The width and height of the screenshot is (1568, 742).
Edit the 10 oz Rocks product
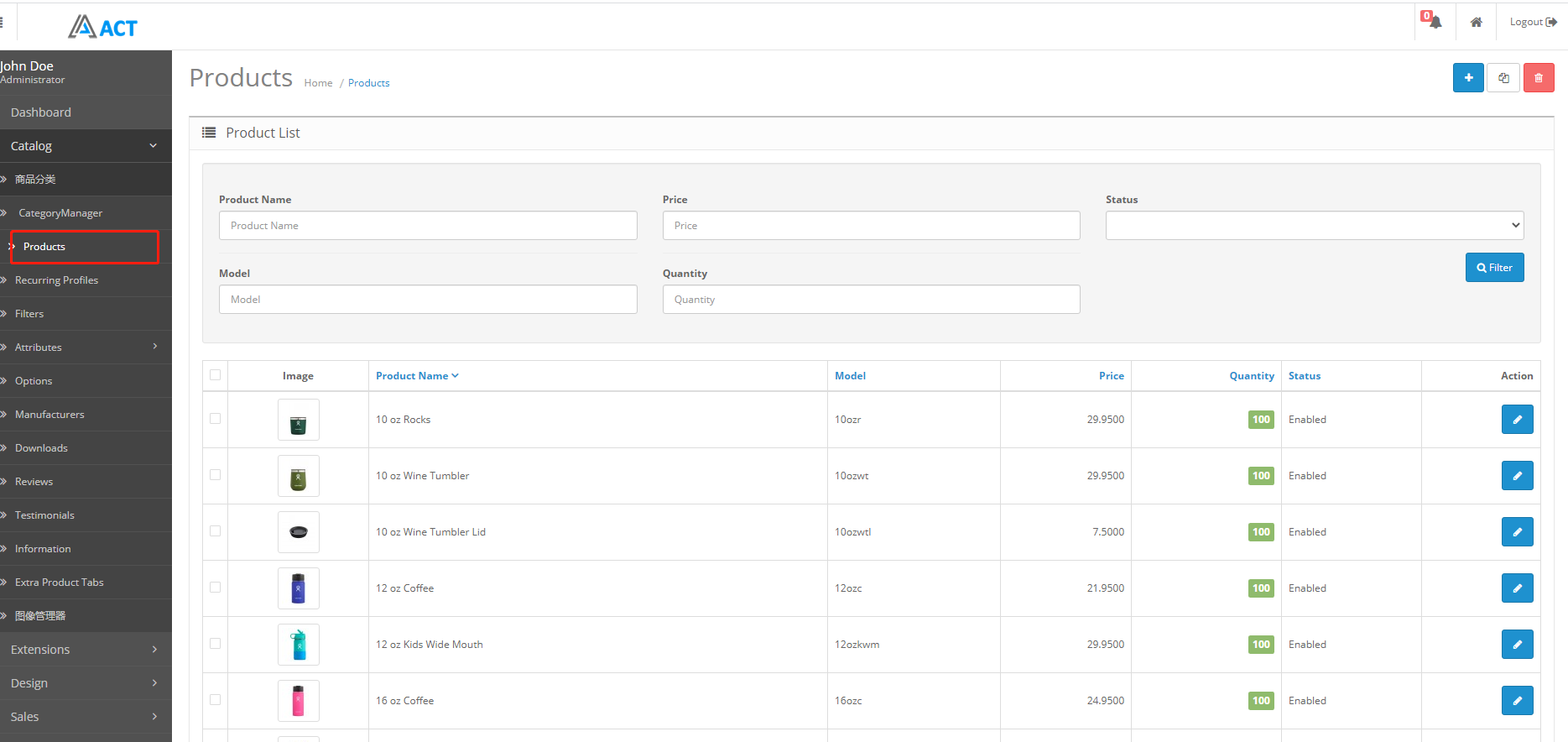point(1517,420)
